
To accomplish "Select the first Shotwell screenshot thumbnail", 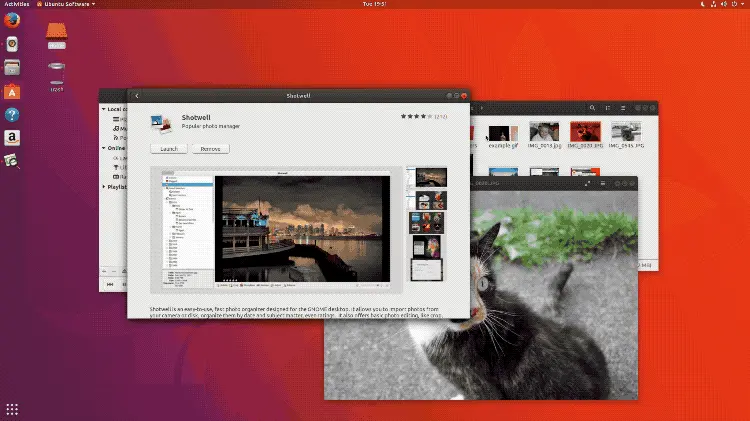I will 427,177.
